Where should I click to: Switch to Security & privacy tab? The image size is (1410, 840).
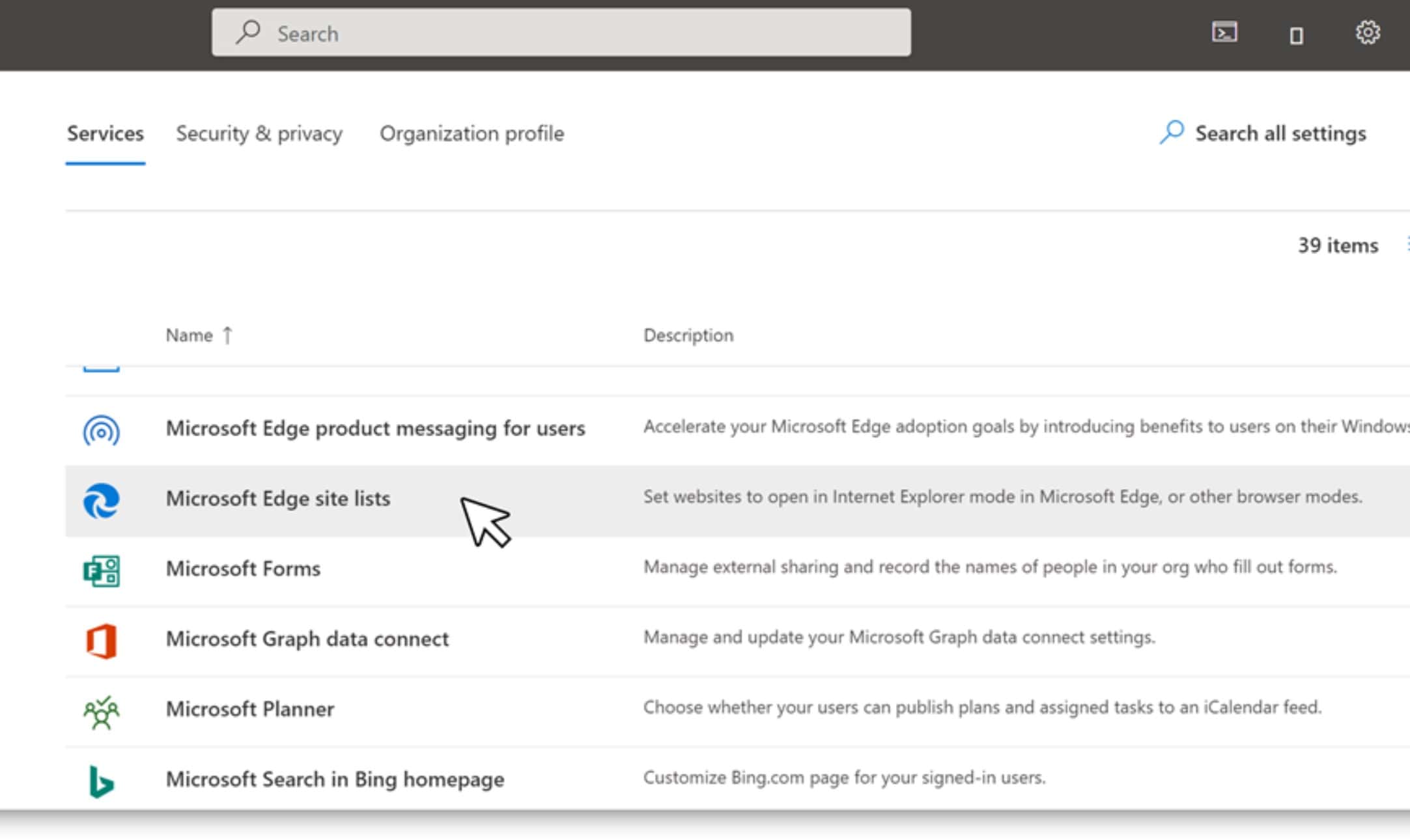coord(258,133)
